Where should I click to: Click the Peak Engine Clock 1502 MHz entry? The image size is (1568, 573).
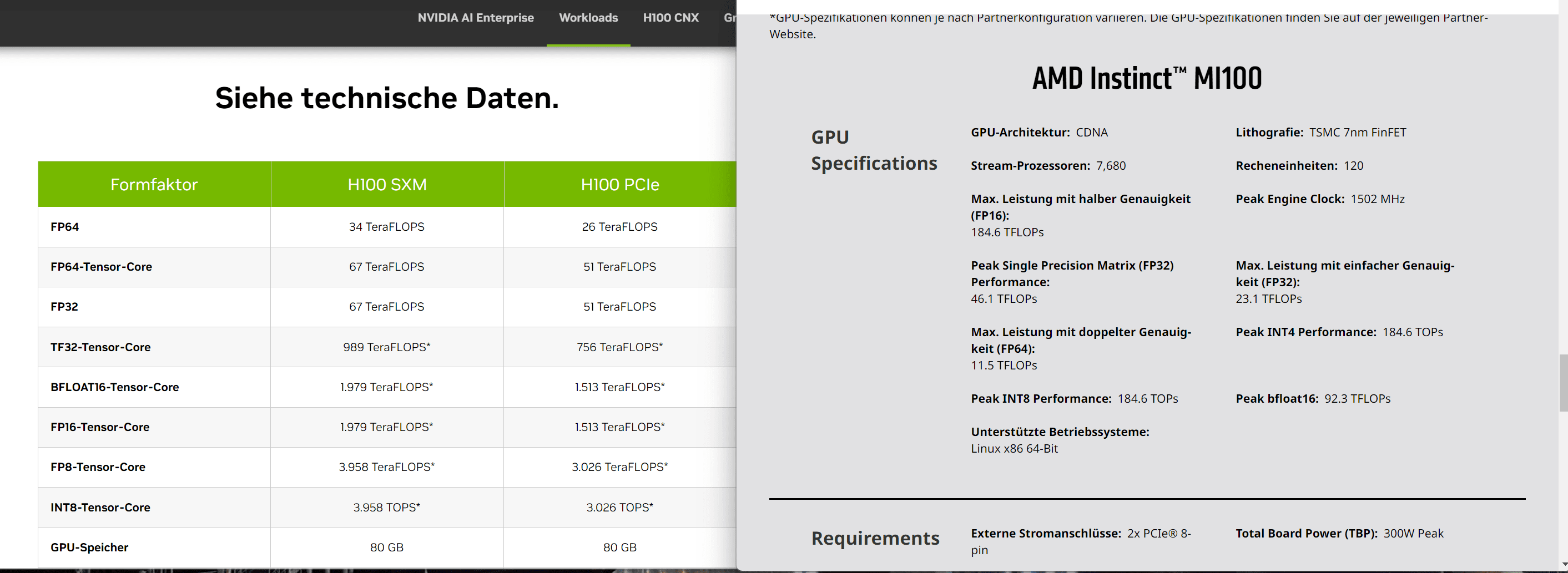tap(1320, 200)
